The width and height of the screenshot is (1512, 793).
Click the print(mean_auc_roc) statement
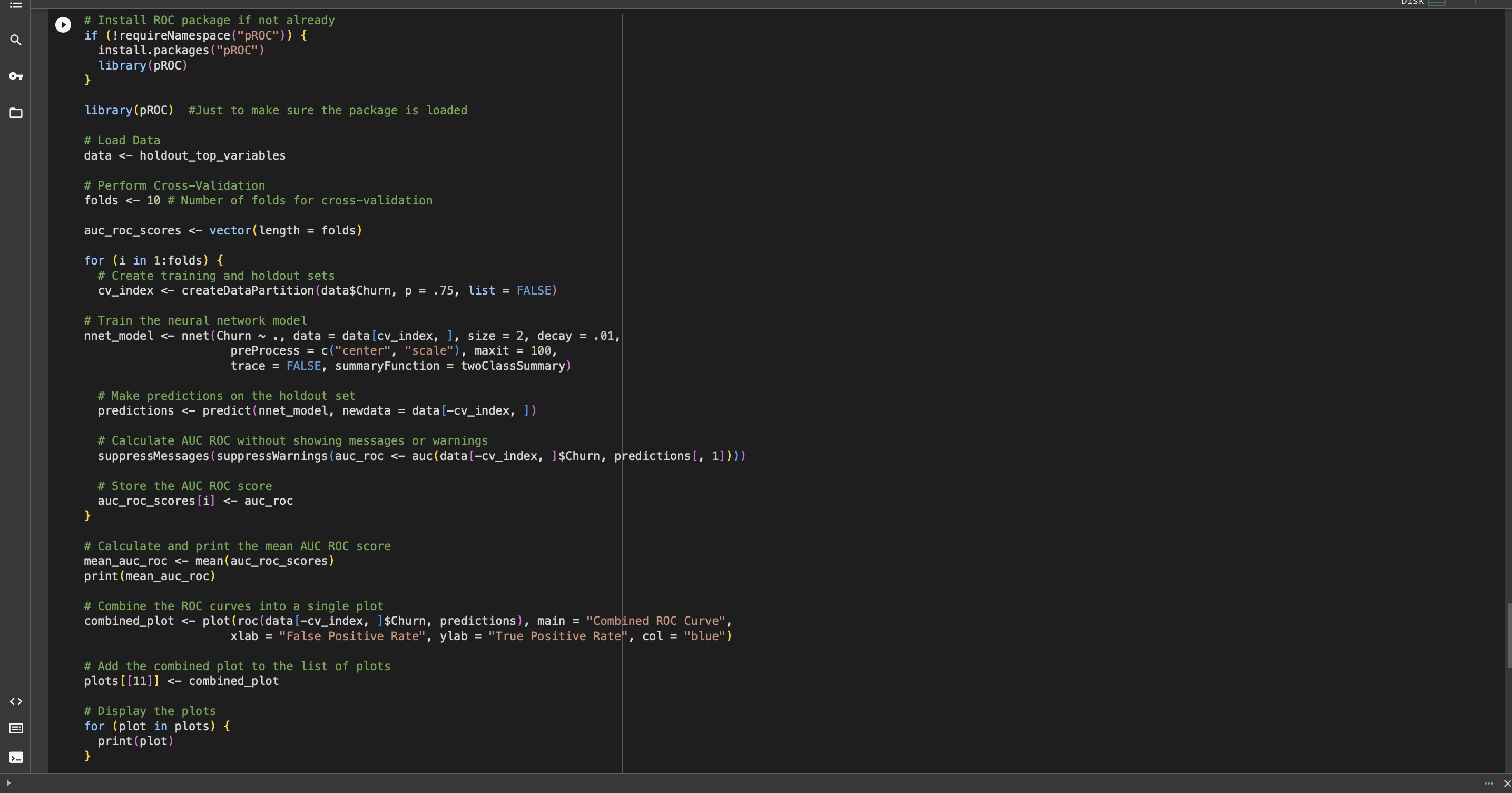pyautogui.click(x=150, y=576)
